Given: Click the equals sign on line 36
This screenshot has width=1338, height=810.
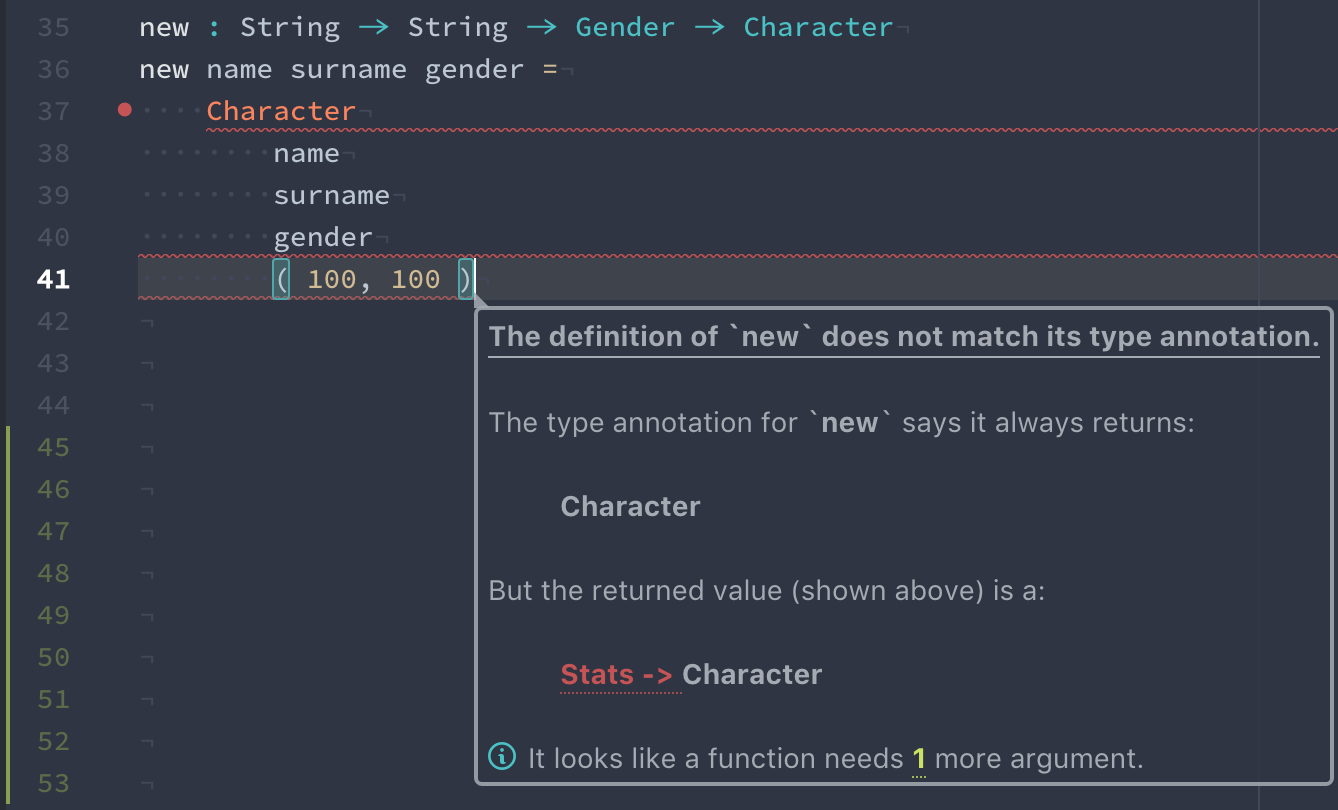Looking at the screenshot, I should point(549,69).
